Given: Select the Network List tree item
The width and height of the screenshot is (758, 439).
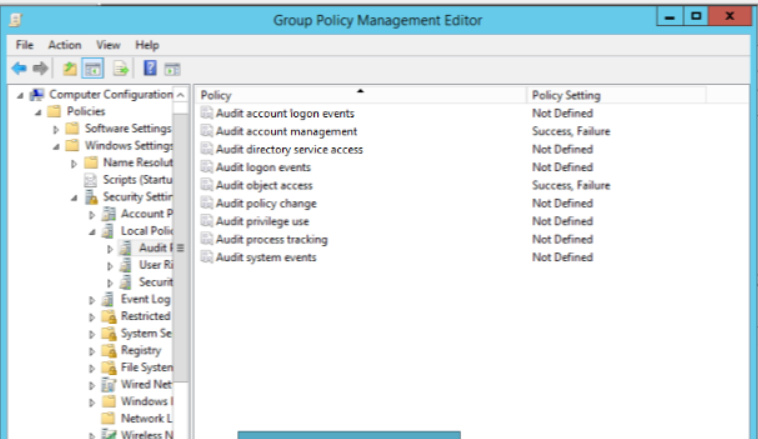Looking at the screenshot, I should point(146,419).
